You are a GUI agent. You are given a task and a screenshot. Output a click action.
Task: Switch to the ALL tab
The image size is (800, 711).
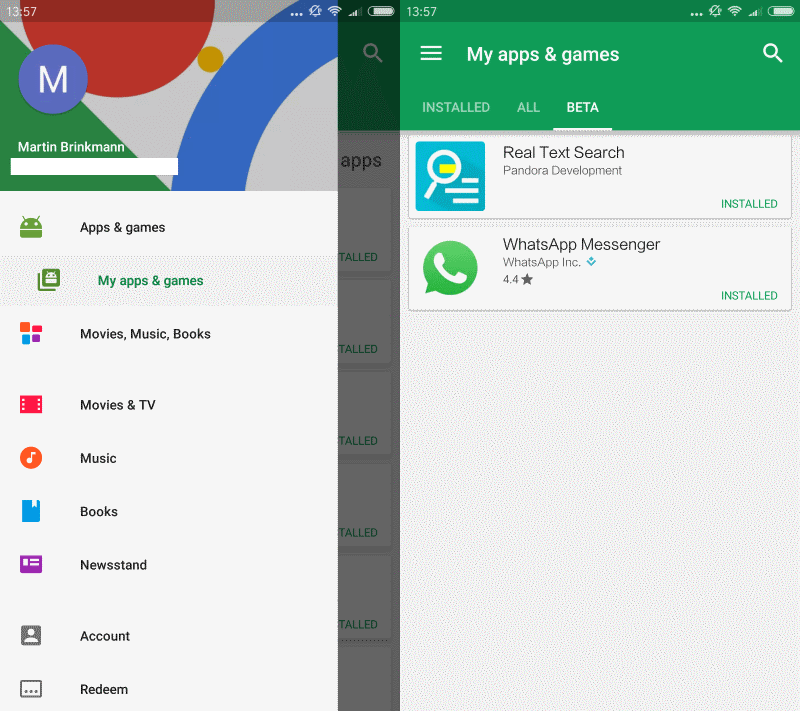pos(528,107)
